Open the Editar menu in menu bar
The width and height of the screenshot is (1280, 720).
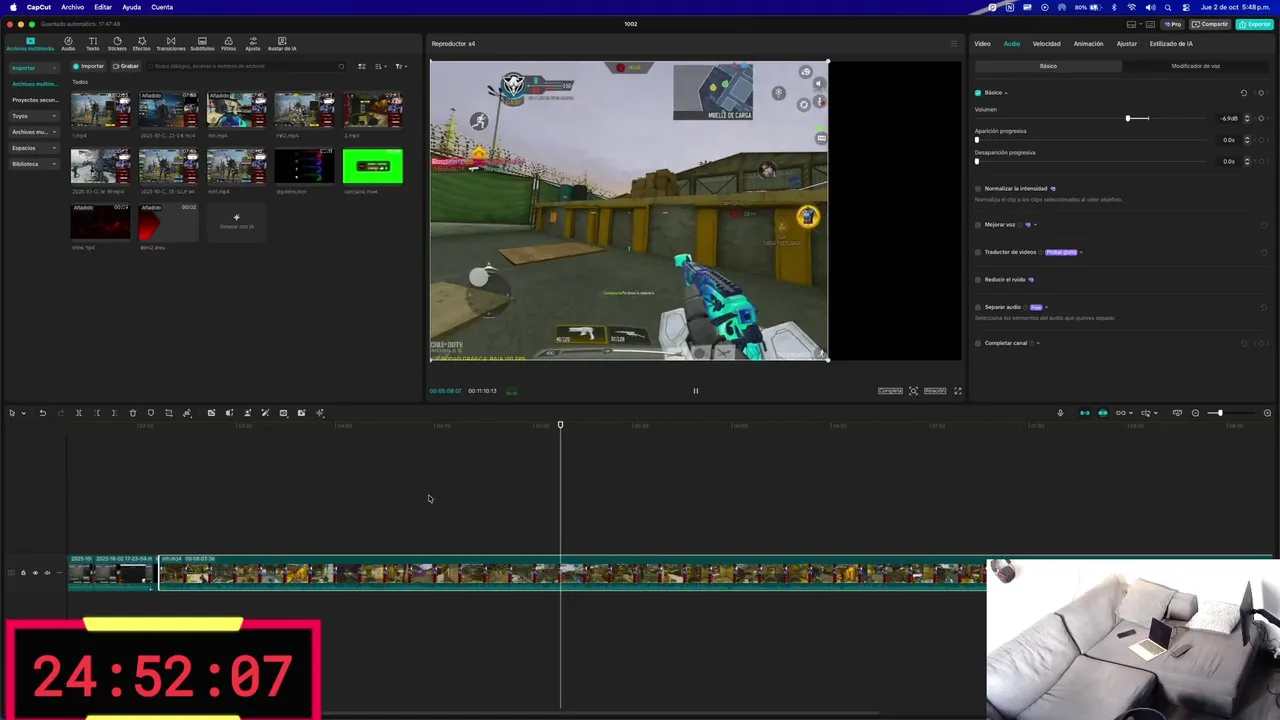103,7
